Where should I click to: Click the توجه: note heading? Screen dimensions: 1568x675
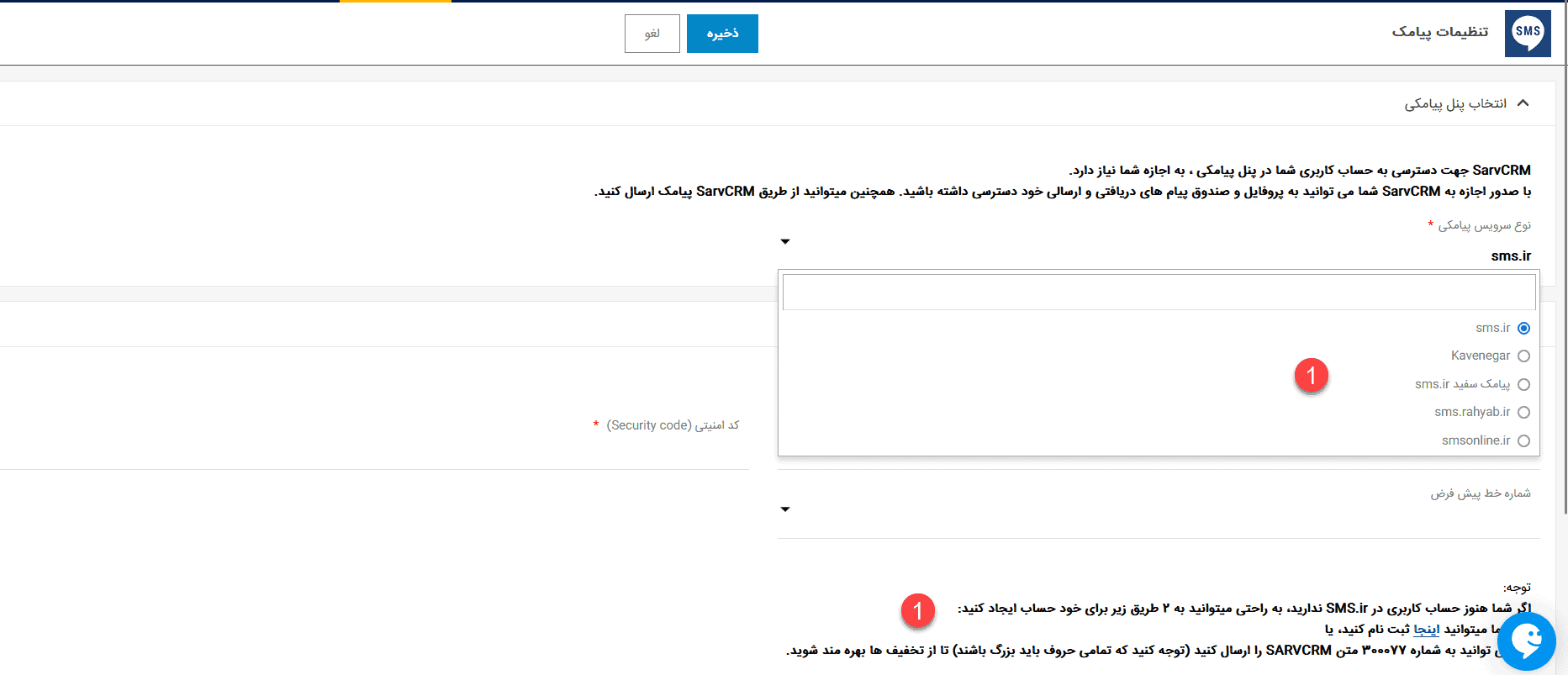(x=1517, y=587)
